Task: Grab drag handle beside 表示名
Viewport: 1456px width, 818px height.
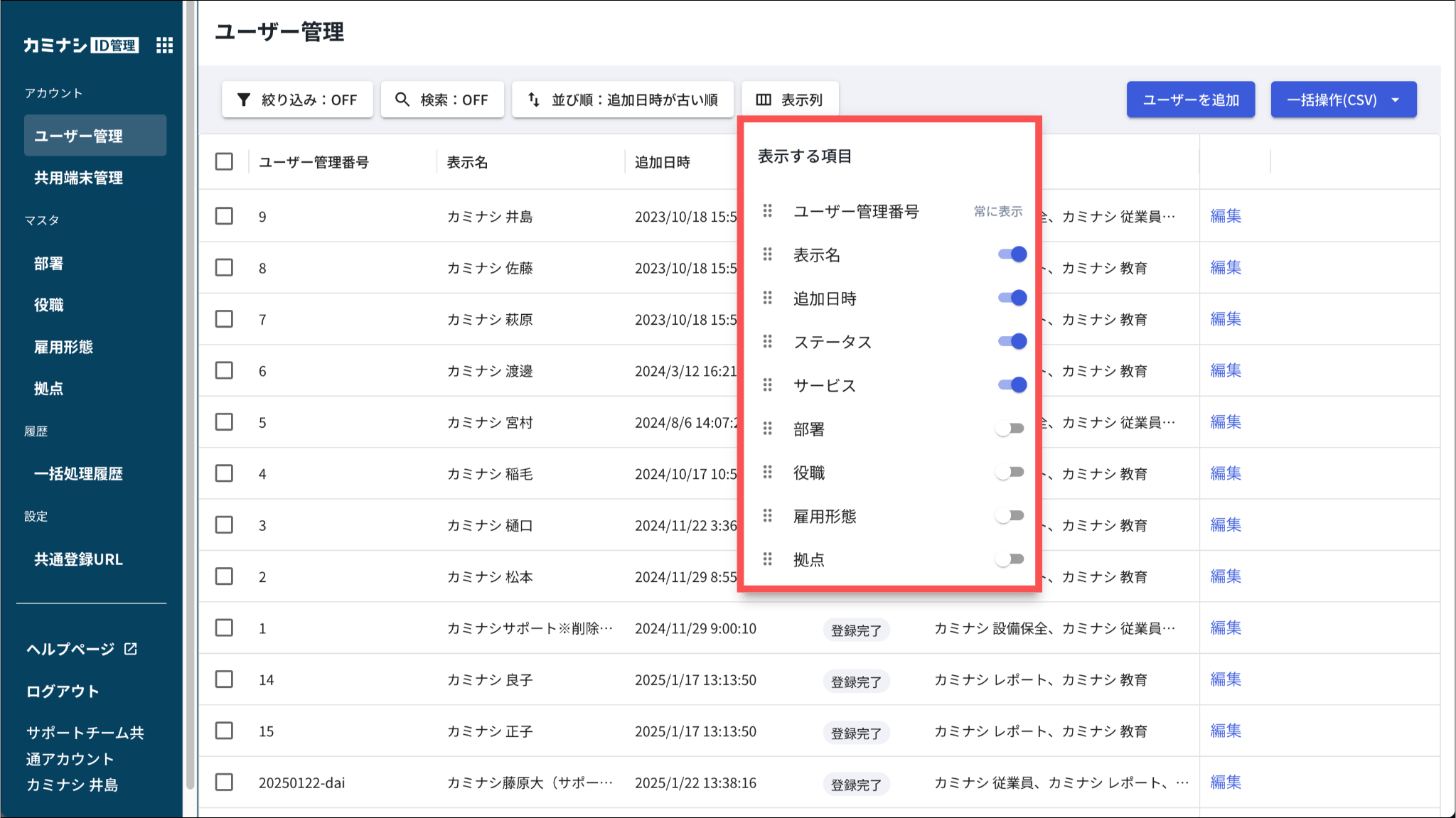Action: coord(767,254)
